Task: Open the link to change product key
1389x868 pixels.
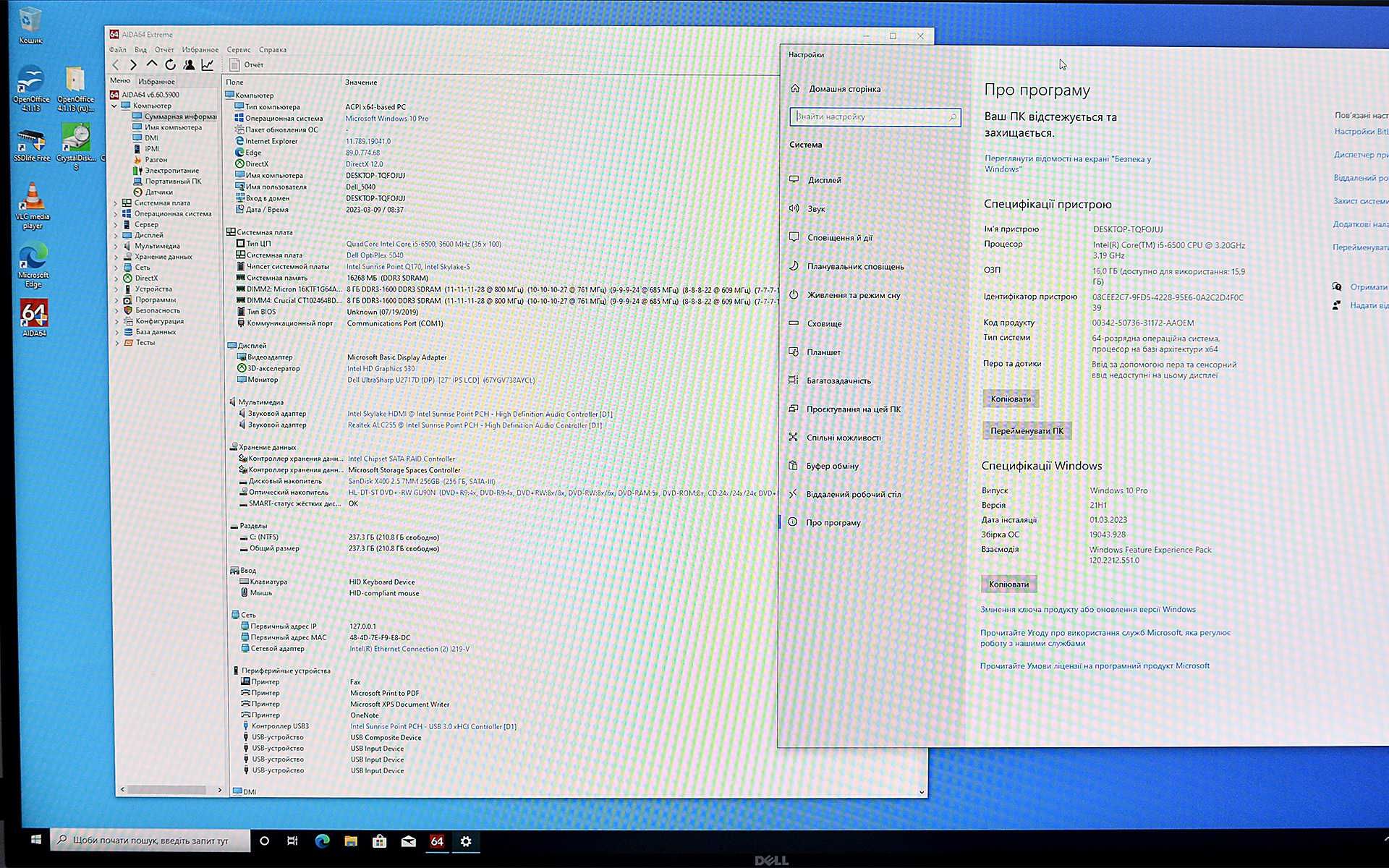Action: [x=1088, y=609]
